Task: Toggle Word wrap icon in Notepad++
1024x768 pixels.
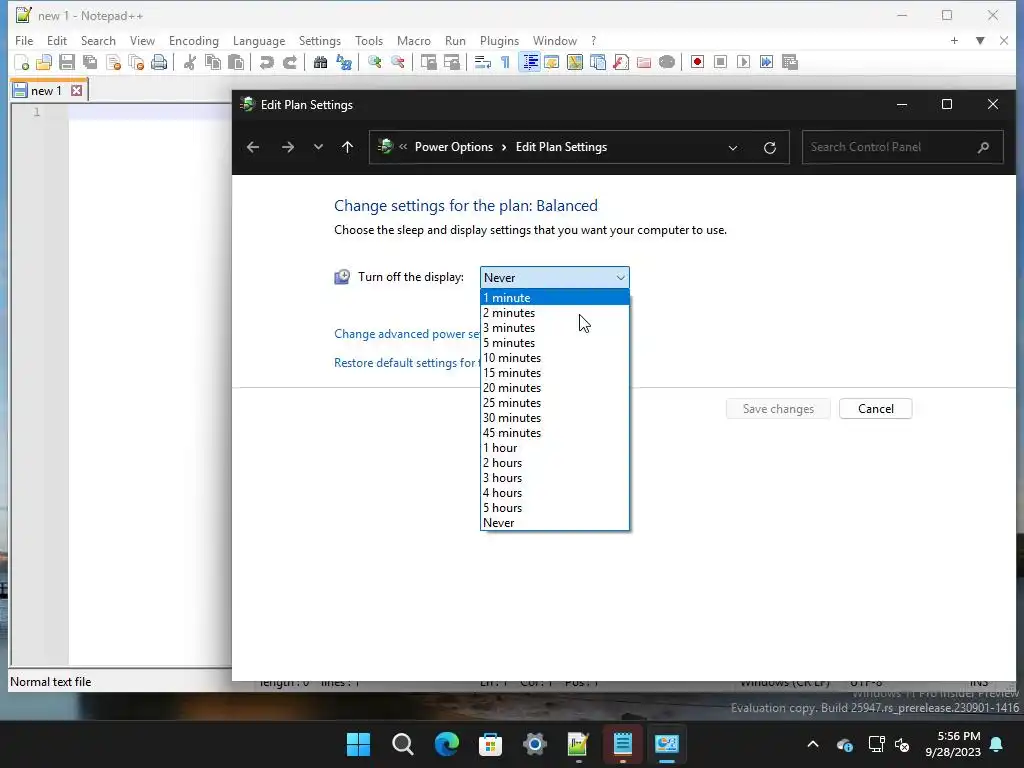Action: (x=483, y=62)
